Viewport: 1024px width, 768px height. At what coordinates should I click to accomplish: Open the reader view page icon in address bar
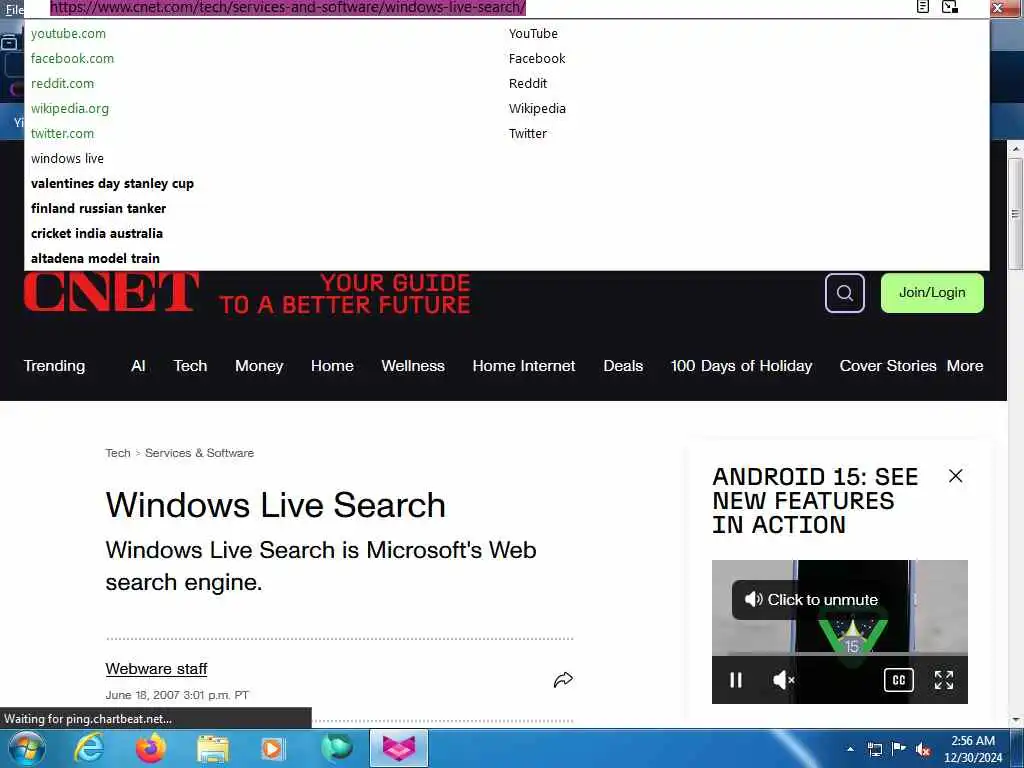coord(923,7)
